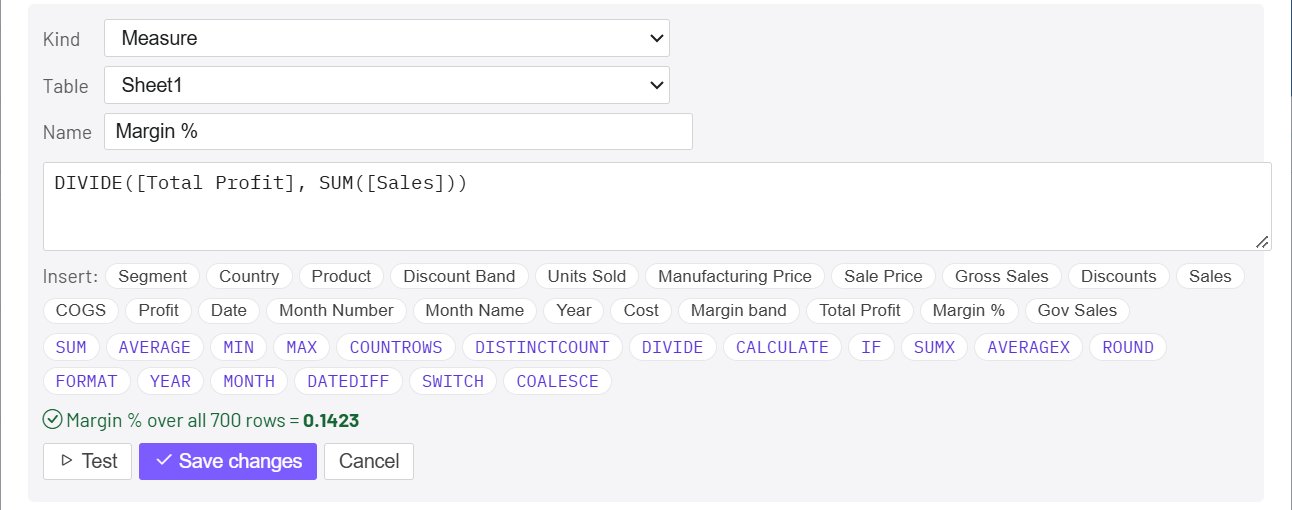Select the result value 0.1423
The height and width of the screenshot is (510, 1292).
(x=331, y=421)
